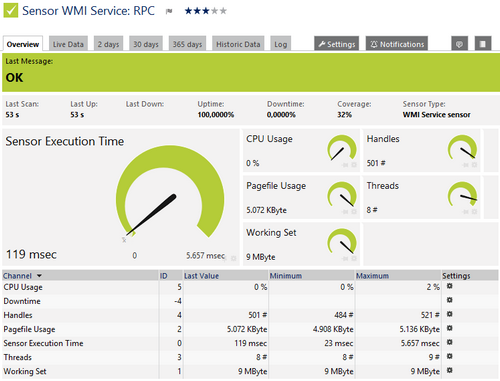The height and width of the screenshot is (381, 500).
Task: Click the 32% coverage value
Action: pyautogui.click(x=344, y=115)
